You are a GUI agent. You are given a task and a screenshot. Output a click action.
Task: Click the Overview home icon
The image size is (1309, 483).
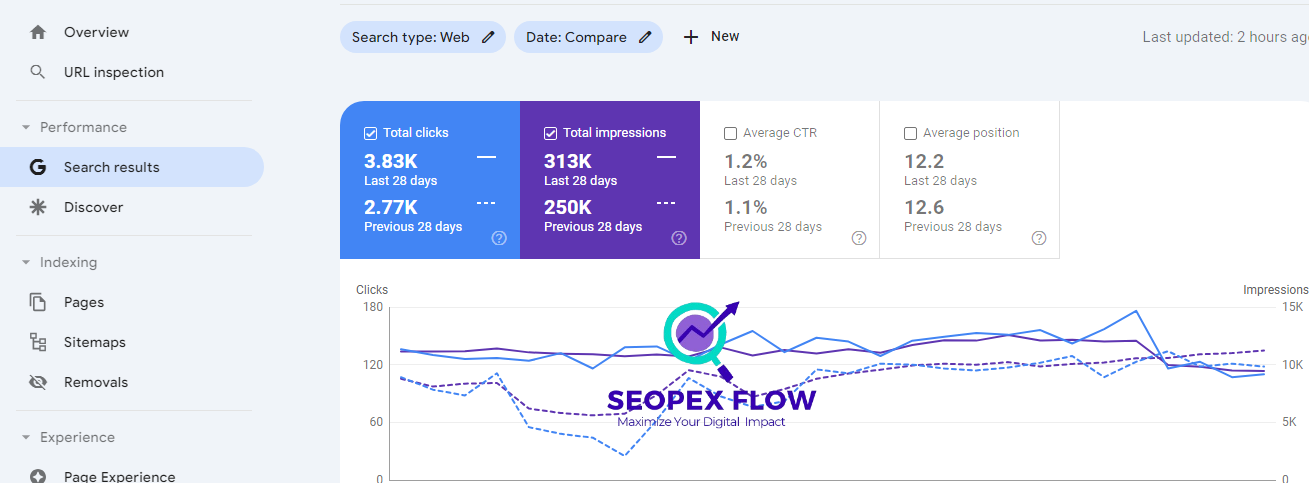click(38, 32)
